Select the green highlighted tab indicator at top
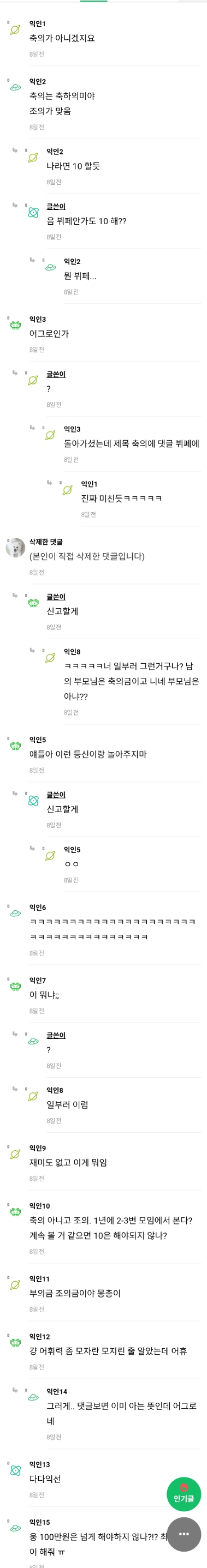The height and width of the screenshot is (1568, 207). [x=94, y=1]
